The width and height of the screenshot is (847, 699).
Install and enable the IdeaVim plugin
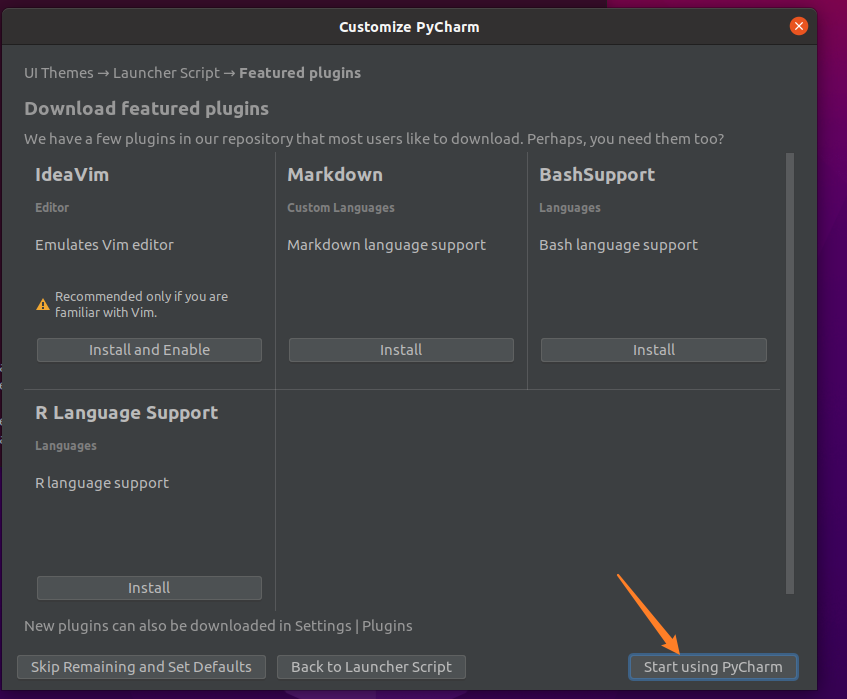[x=149, y=350]
